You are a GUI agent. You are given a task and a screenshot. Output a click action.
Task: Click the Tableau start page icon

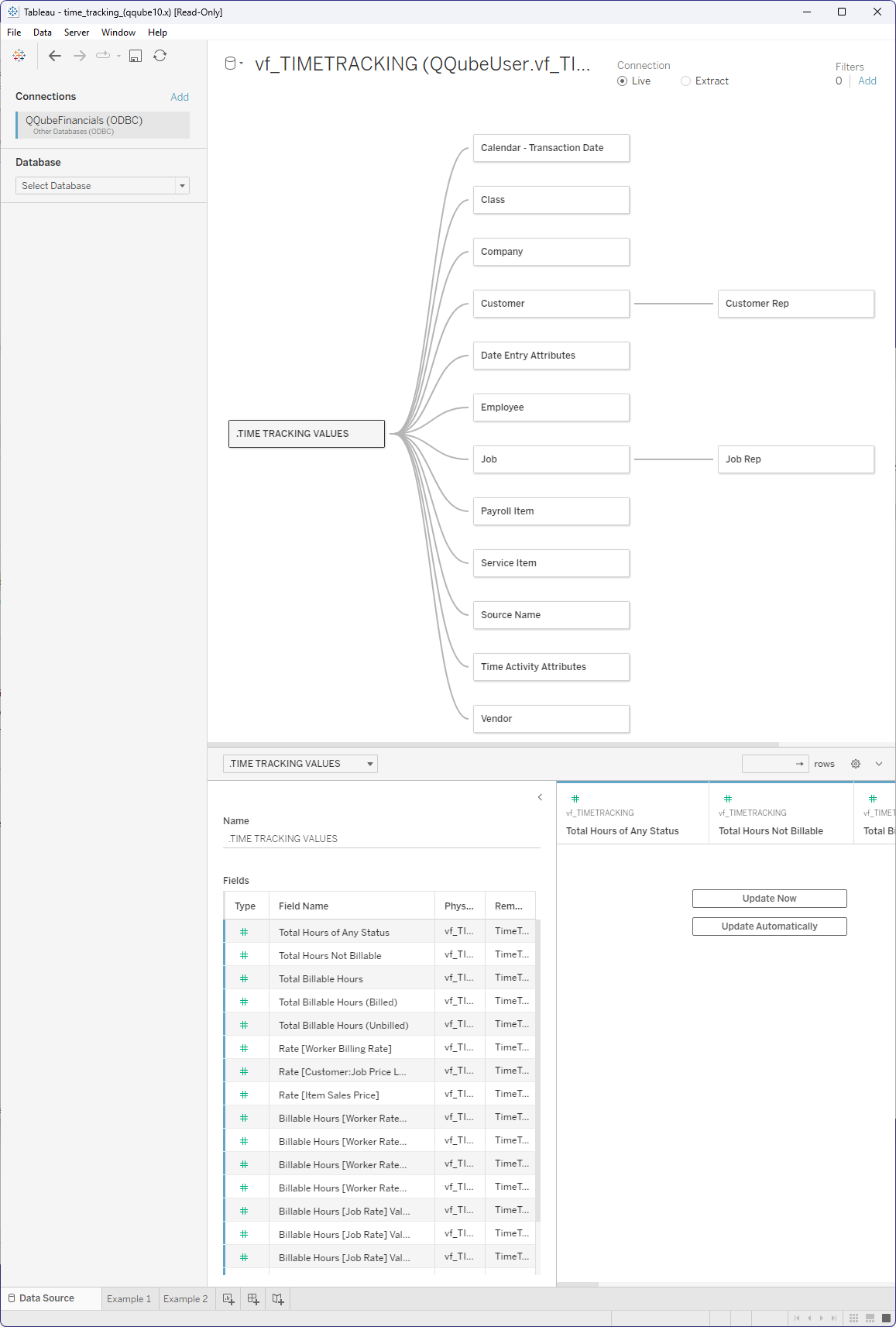pyautogui.click(x=19, y=56)
